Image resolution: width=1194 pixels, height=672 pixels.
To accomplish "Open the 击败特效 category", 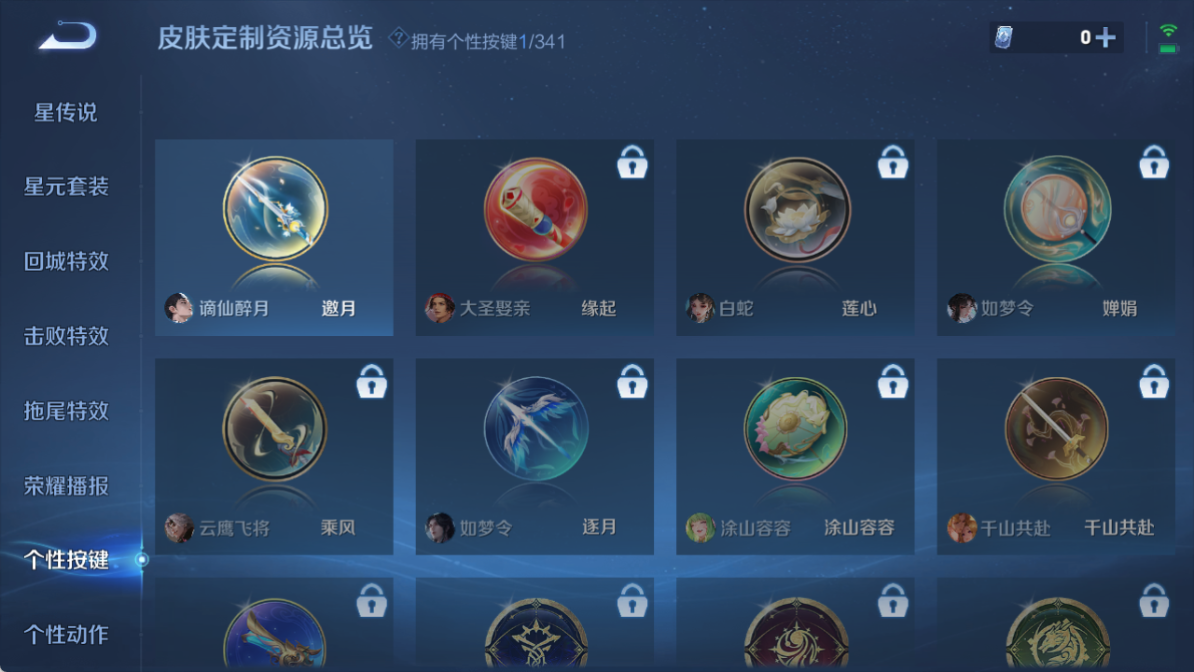I will (x=65, y=336).
